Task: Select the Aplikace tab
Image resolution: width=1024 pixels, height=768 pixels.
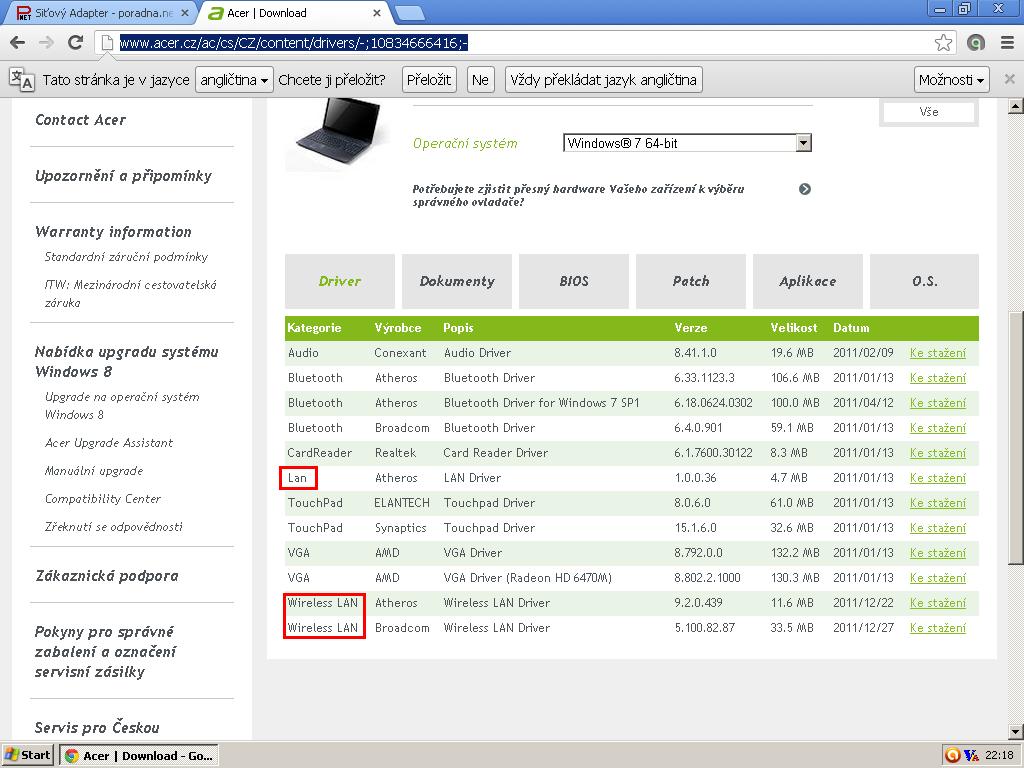Action: (807, 281)
